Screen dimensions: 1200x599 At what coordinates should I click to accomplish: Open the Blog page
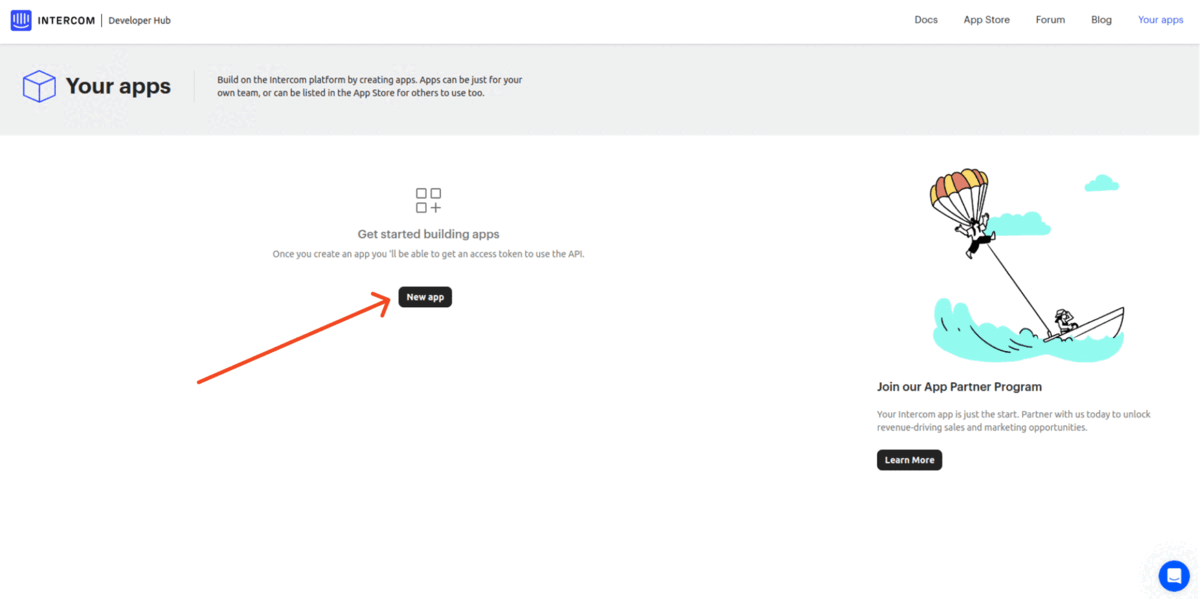click(1101, 19)
